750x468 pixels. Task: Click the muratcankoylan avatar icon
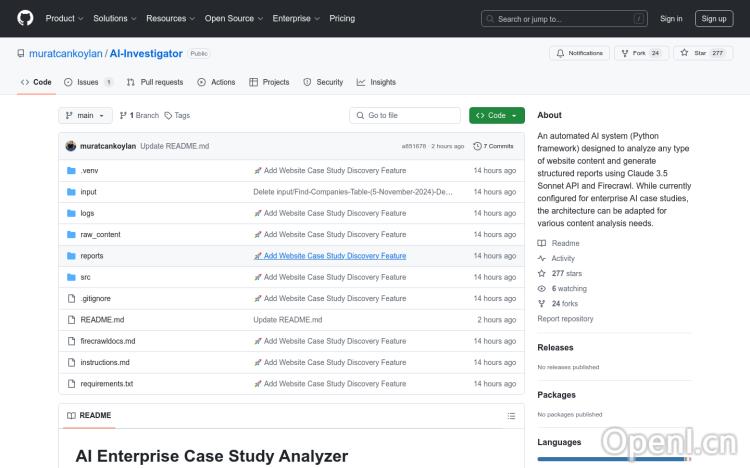pos(71,146)
